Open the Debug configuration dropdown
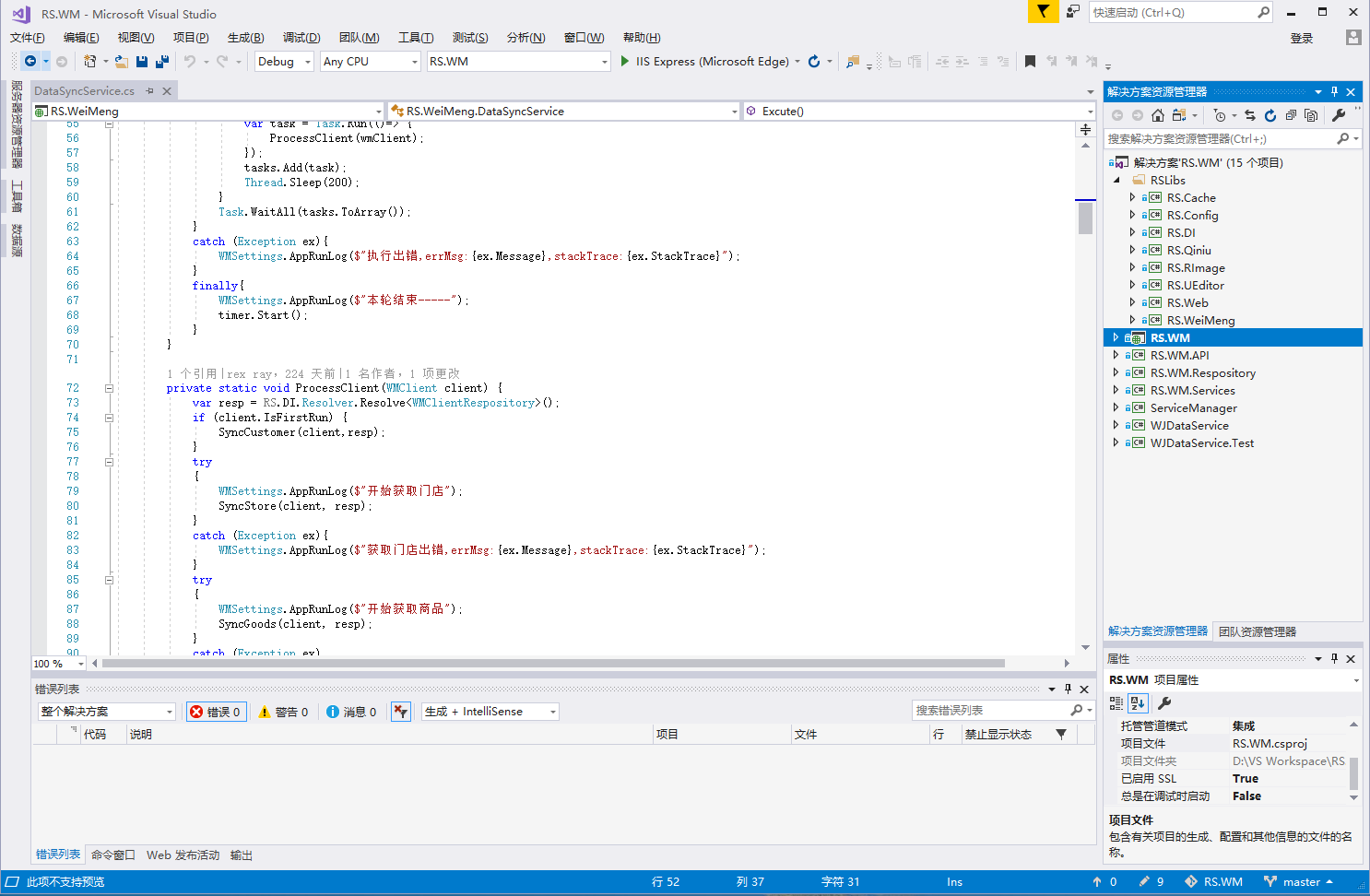The image size is (1370, 896). point(284,62)
